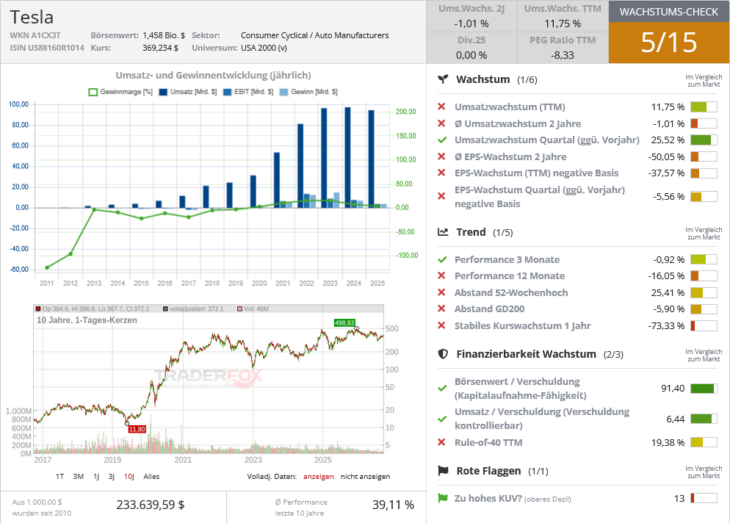Click the 1,458 Bio. $ Börsenwert value
Viewport: 730px width, 523px height.
[x=164, y=35]
